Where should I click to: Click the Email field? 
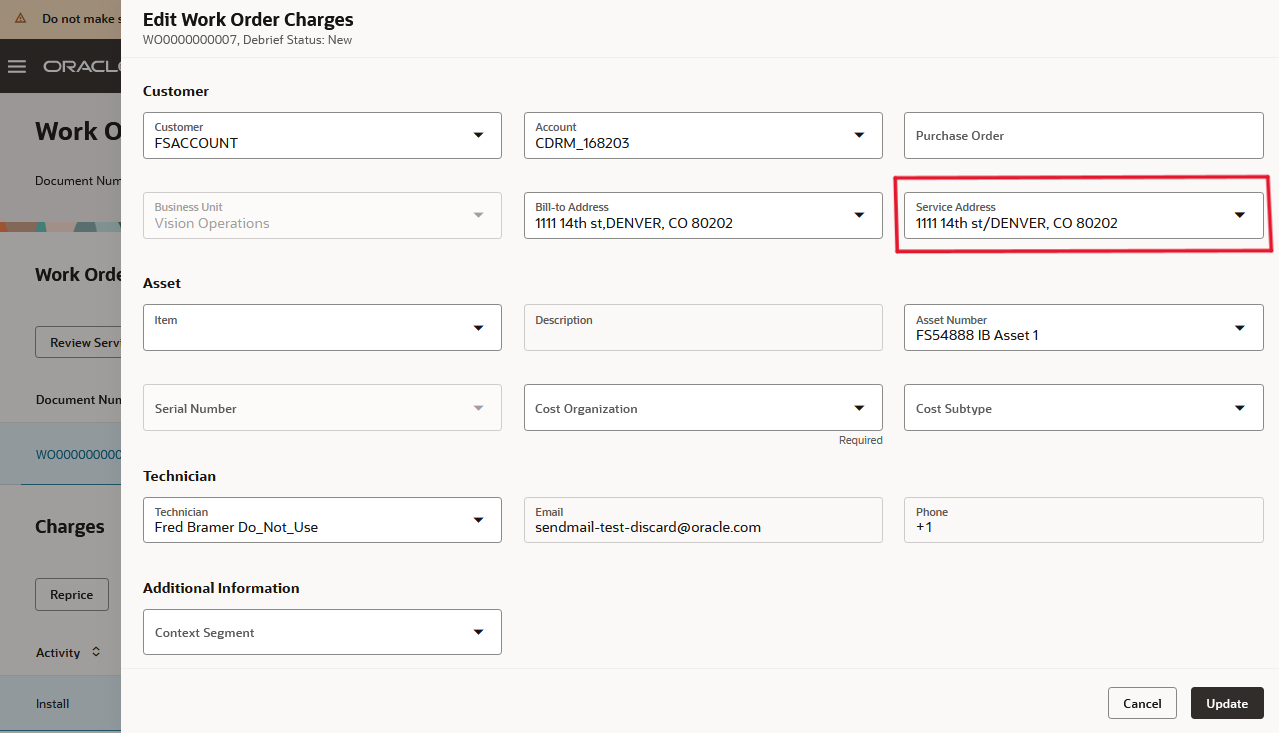coord(702,520)
